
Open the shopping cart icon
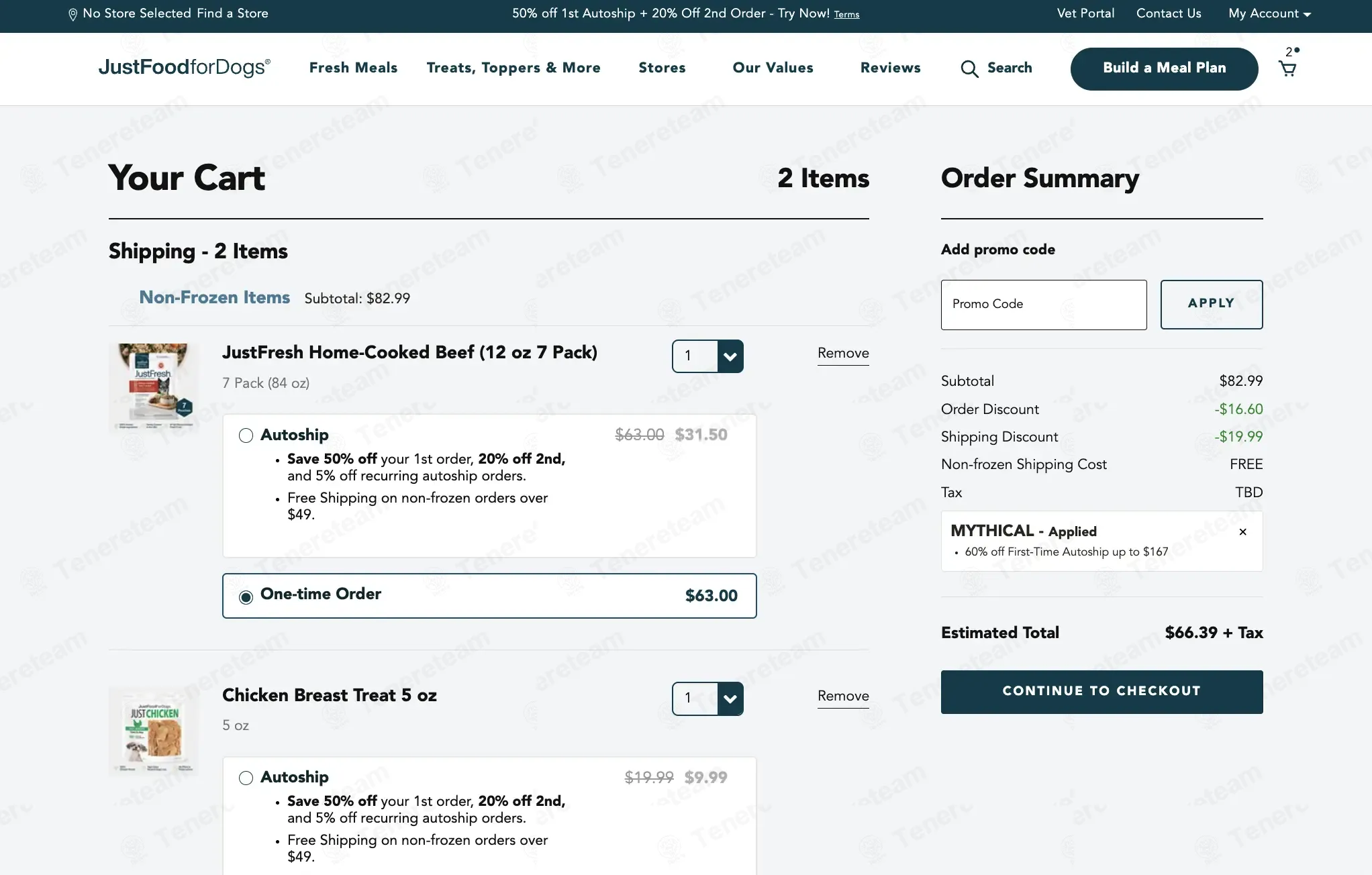point(1287,68)
